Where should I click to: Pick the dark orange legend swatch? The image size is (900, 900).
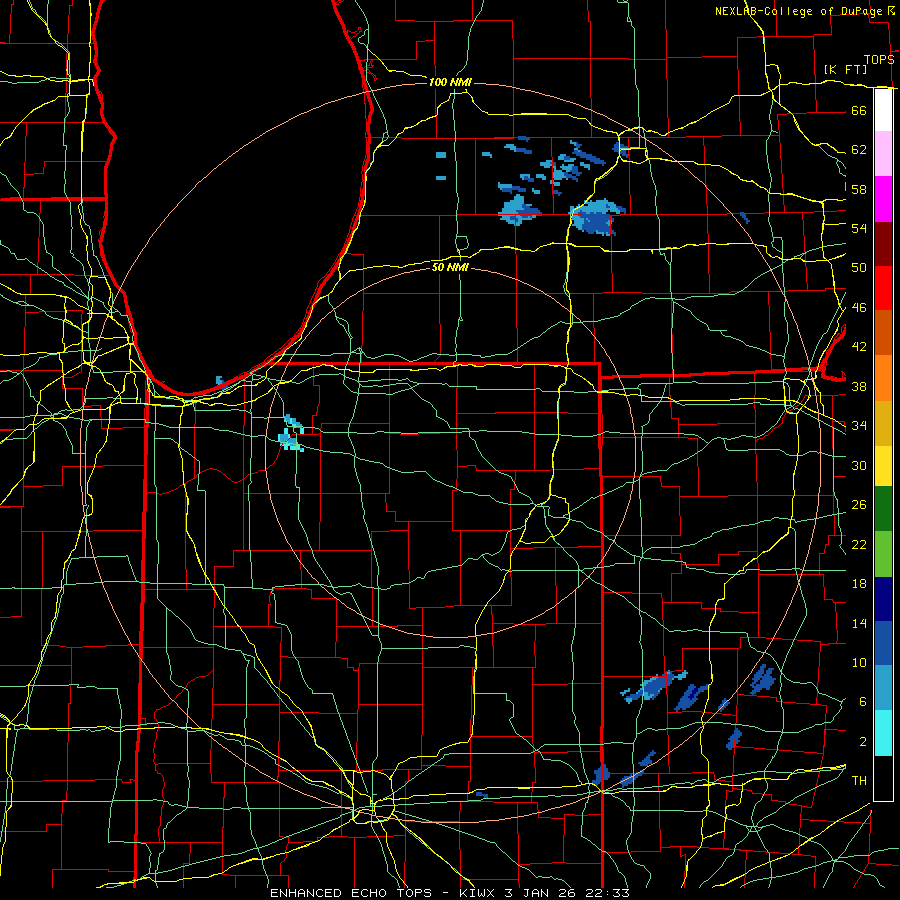[x=883, y=332]
